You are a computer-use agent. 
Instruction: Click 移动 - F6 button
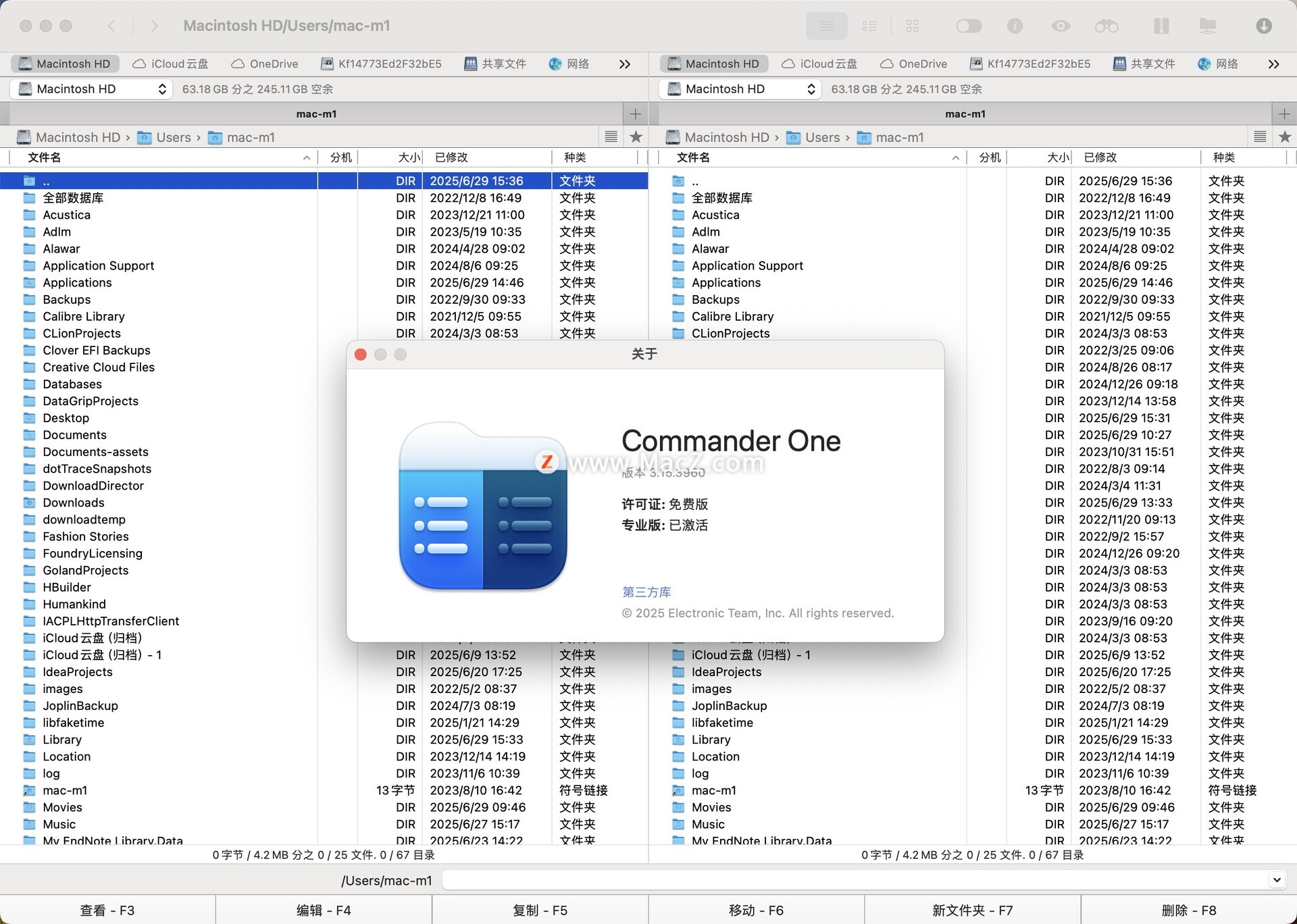pyautogui.click(x=756, y=910)
